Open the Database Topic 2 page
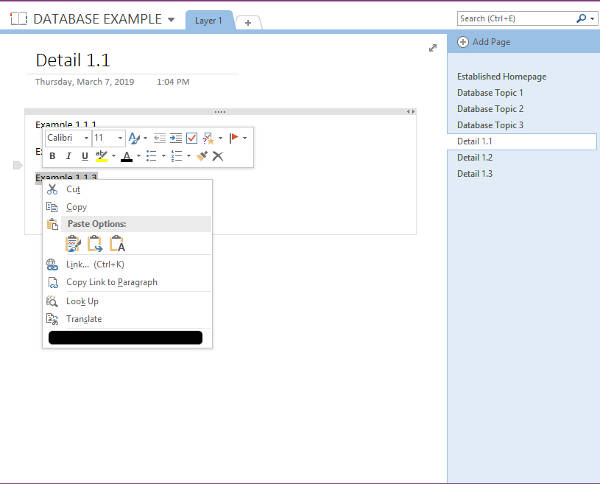Viewport: 600px width, 484px height. (x=490, y=109)
